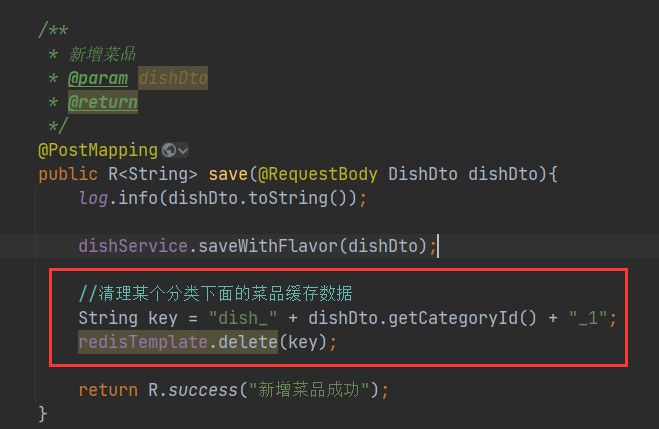Image resolution: width=659 pixels, height=429 pixels.
Task: Click the @PostMapping annotation
Action: [x=98, y=150]
